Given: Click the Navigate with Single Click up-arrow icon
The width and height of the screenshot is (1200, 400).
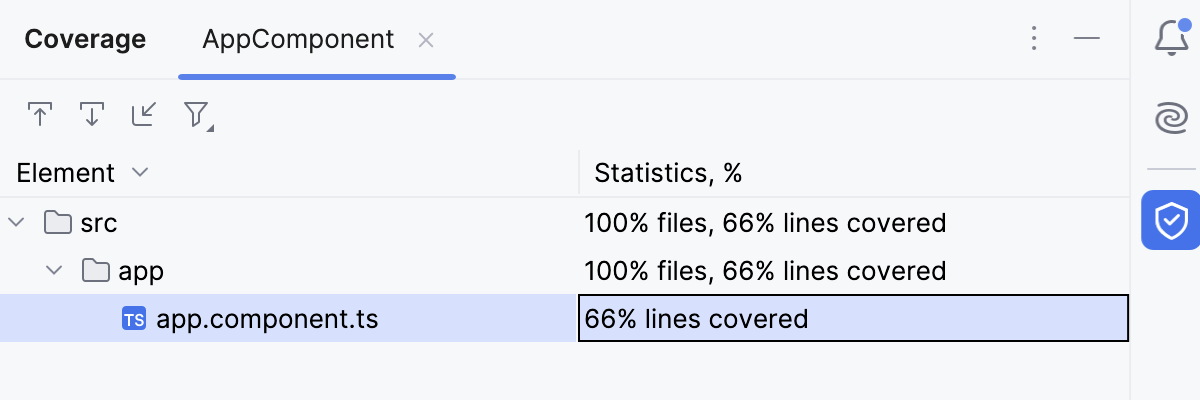Looking at the screenshot, I should click(40, 114).
